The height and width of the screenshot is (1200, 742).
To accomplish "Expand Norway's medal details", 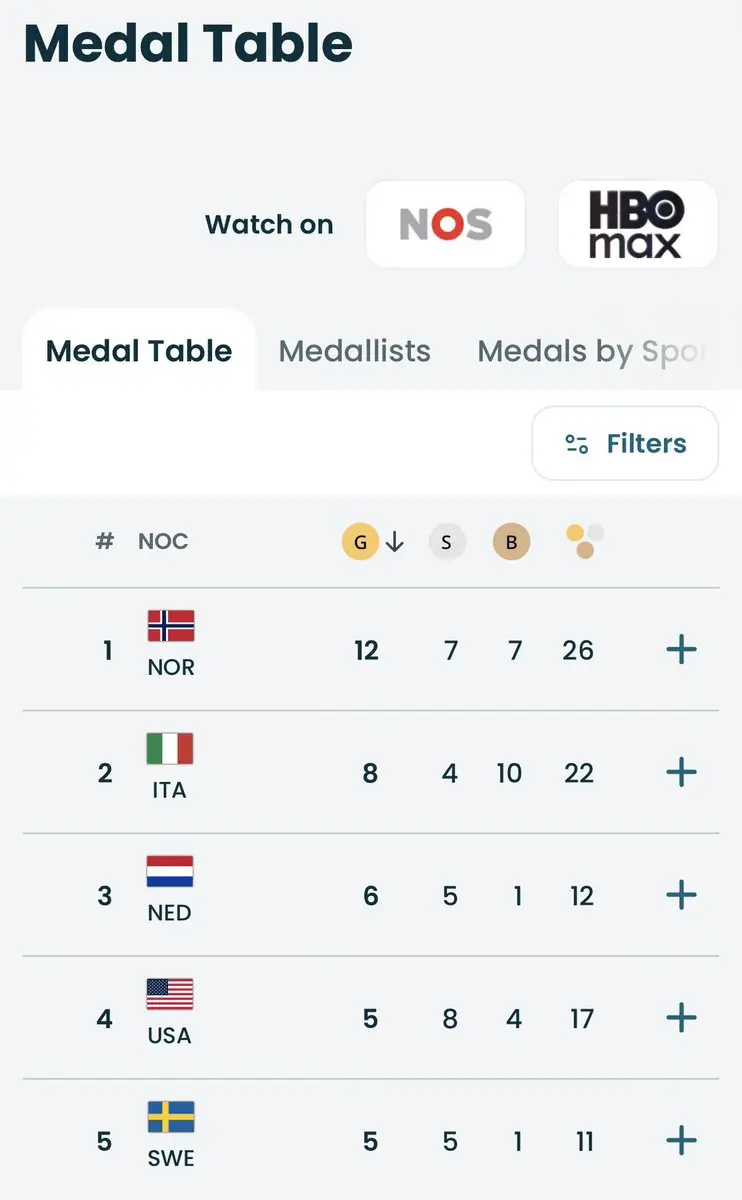I will click(681, 650).
